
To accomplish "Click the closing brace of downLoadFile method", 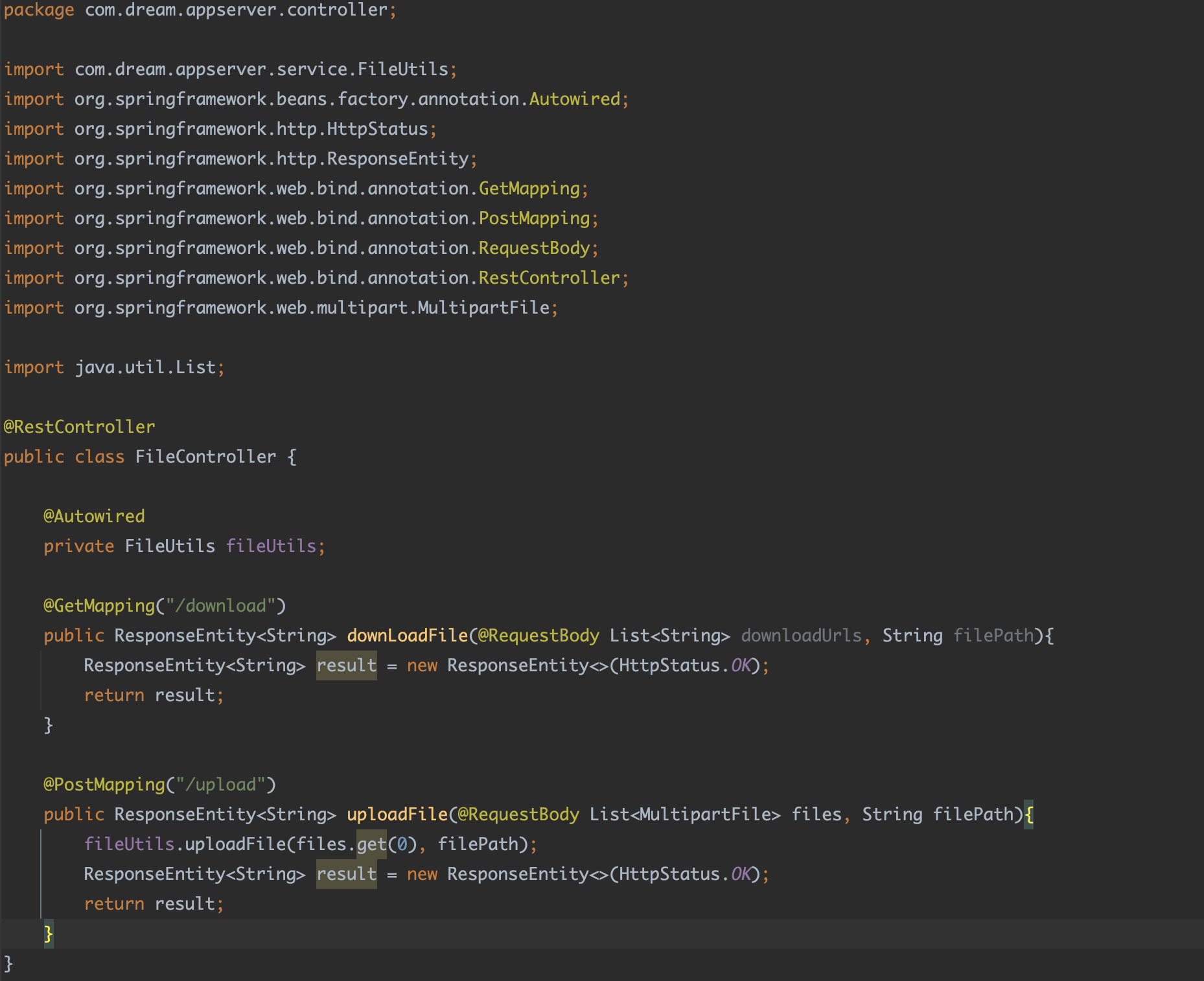I will 48,725.
